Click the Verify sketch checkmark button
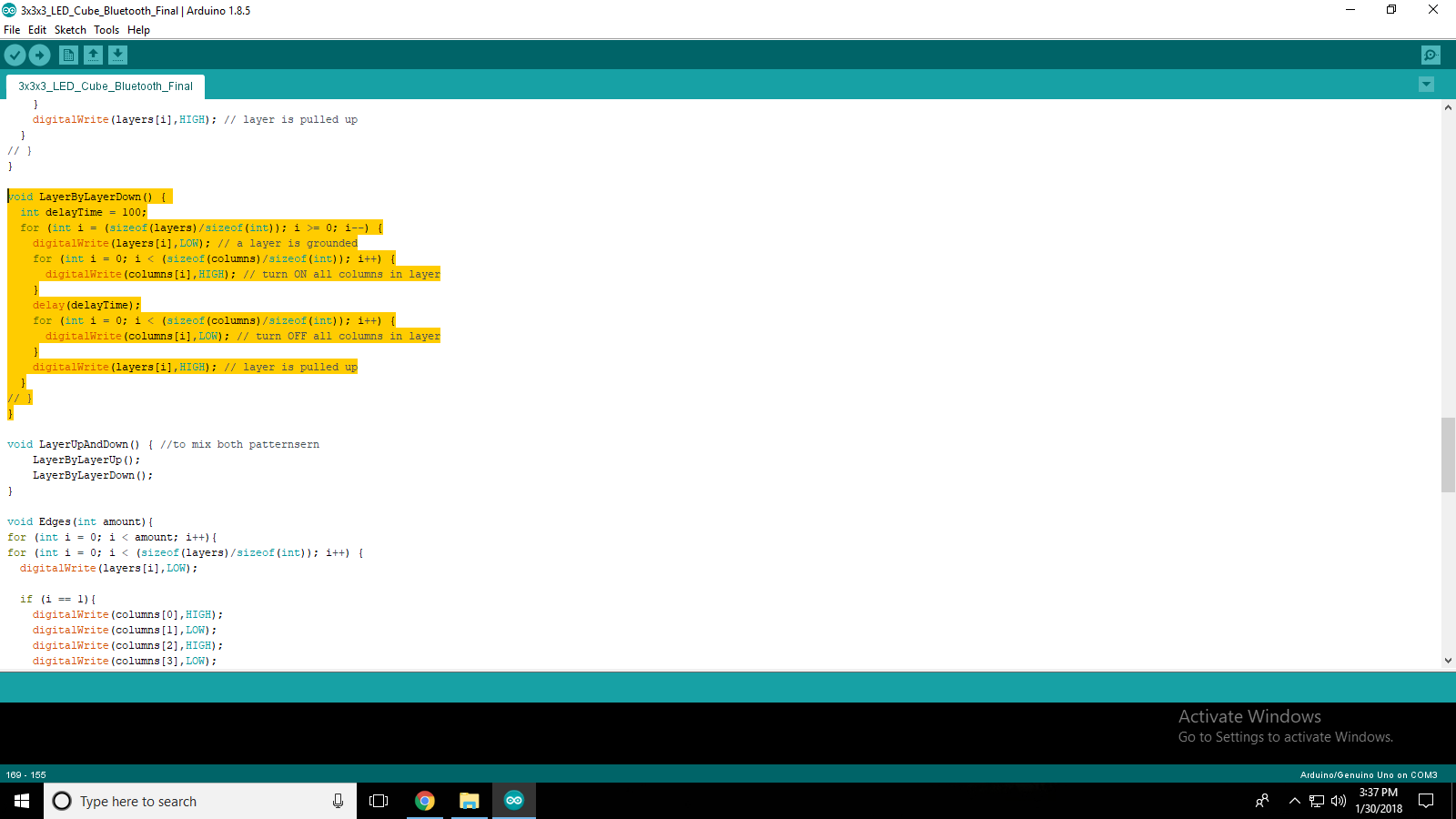 [15, 56]
